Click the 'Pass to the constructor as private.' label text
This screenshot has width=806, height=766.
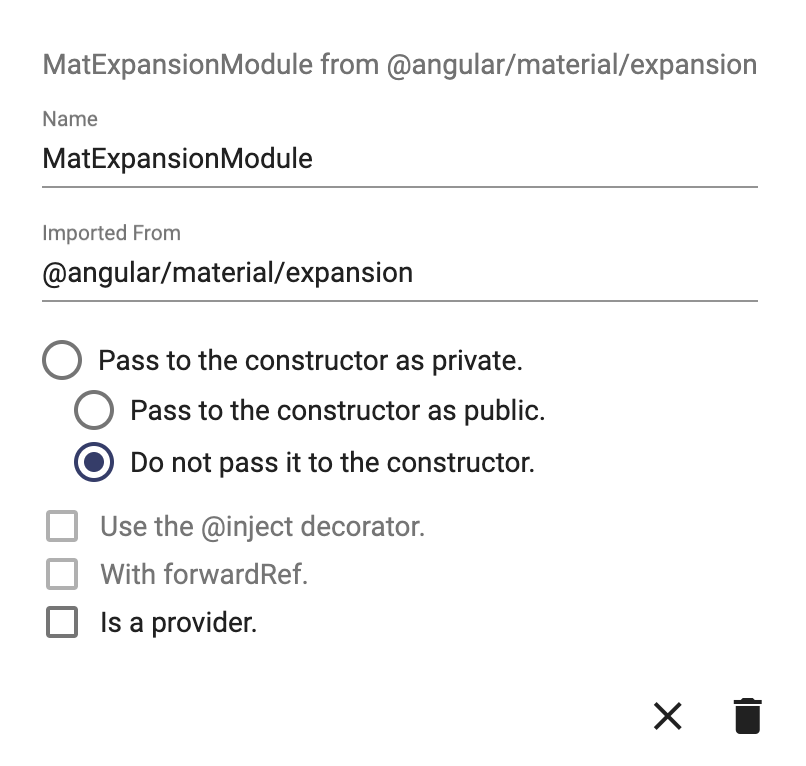(310, 360)
